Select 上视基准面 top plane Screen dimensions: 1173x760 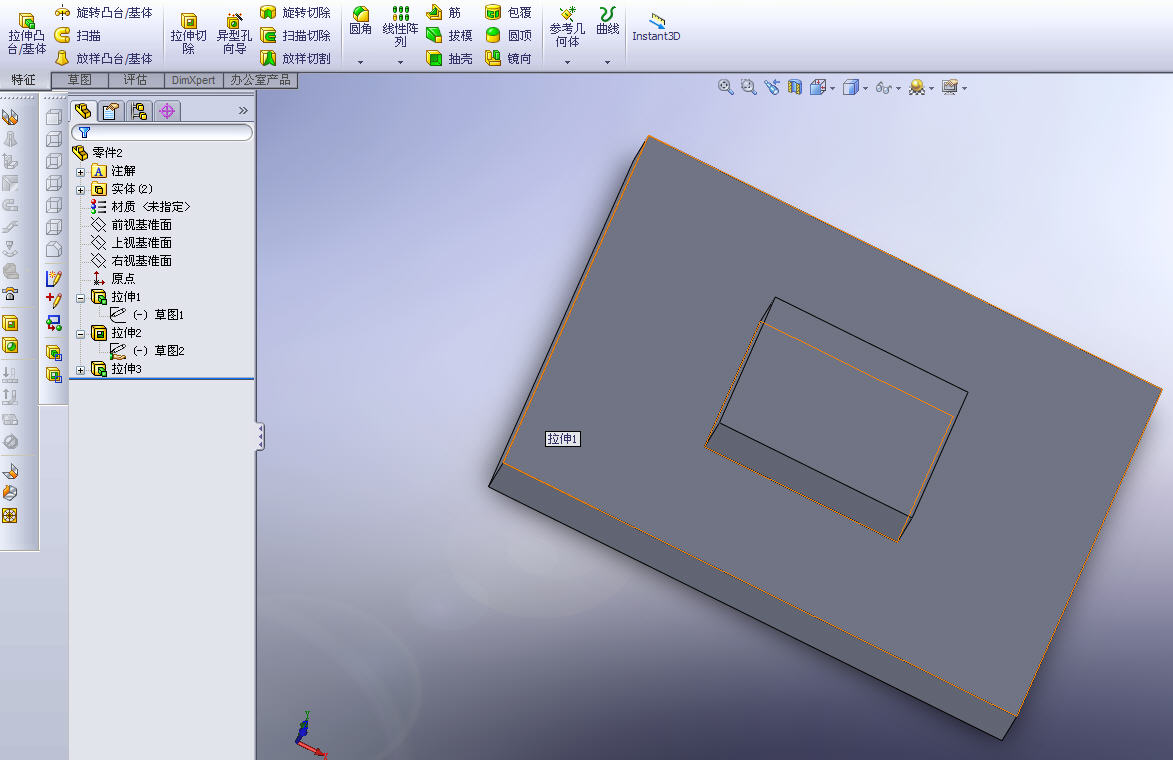(x=132, y=242)
